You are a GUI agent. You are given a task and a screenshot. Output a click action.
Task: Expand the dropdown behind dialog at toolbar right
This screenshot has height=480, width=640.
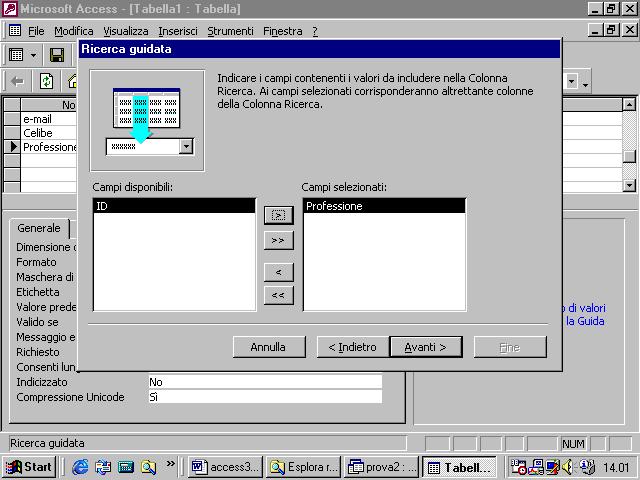(571, 82)
